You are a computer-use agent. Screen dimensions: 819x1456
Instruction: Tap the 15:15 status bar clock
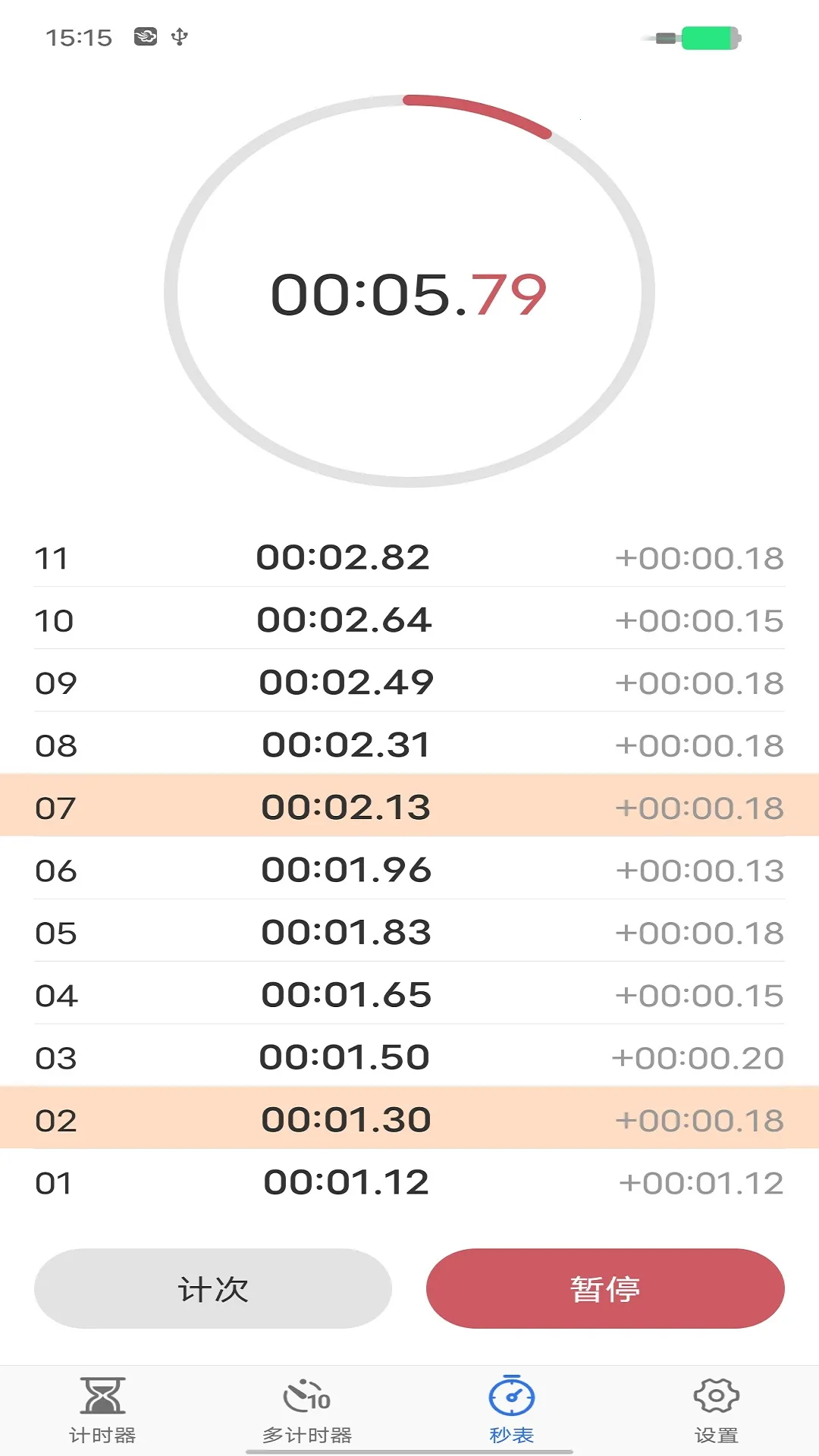pos(79,37)
